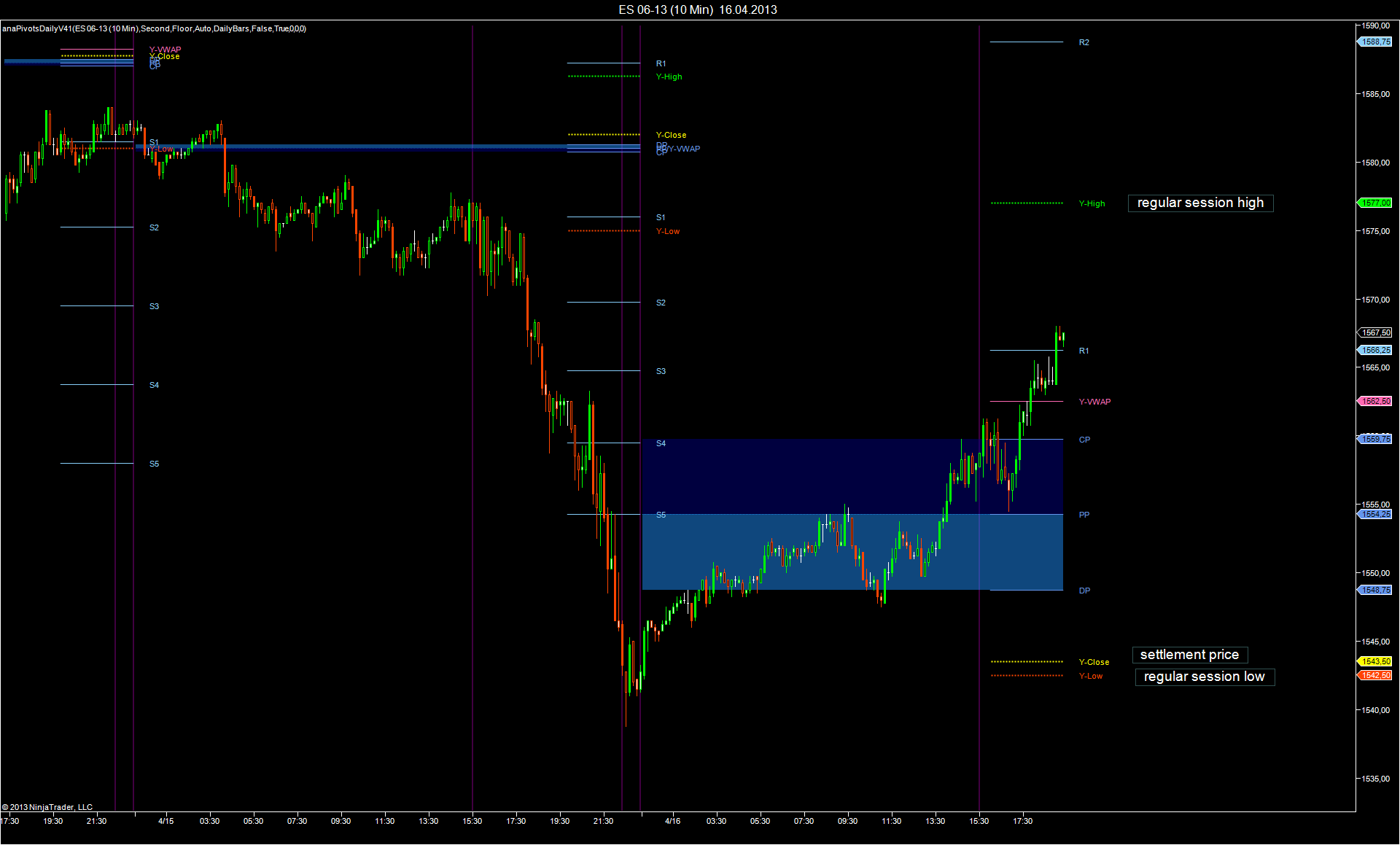Select the rightmost Y-VWAP pivot label

(1094, 402)
